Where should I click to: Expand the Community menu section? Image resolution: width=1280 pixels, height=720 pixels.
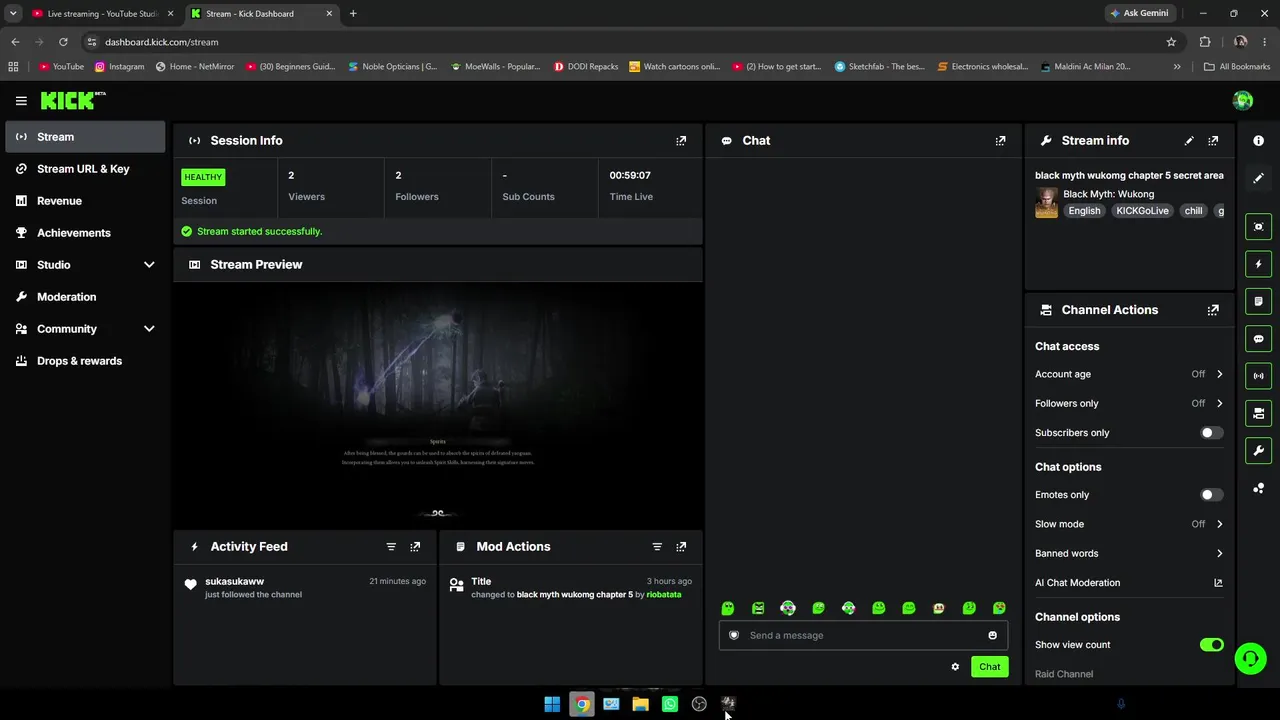click(x=85, y=329)
